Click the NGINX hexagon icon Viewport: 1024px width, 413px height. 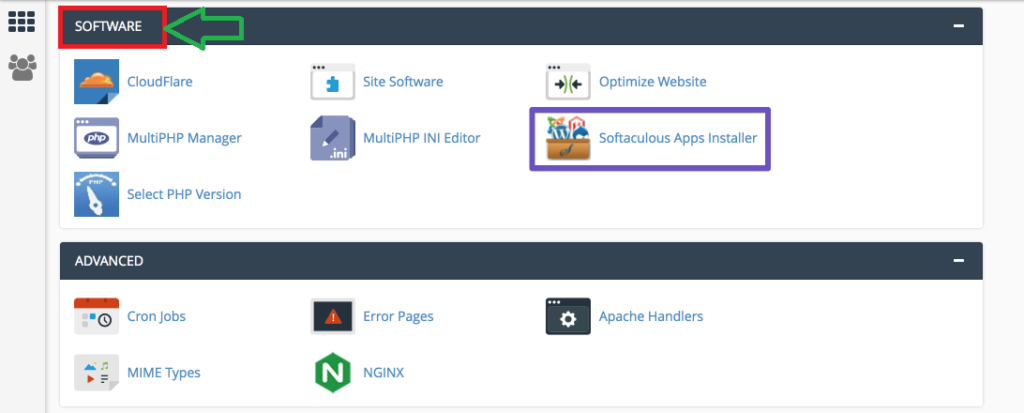coord(332,372)
